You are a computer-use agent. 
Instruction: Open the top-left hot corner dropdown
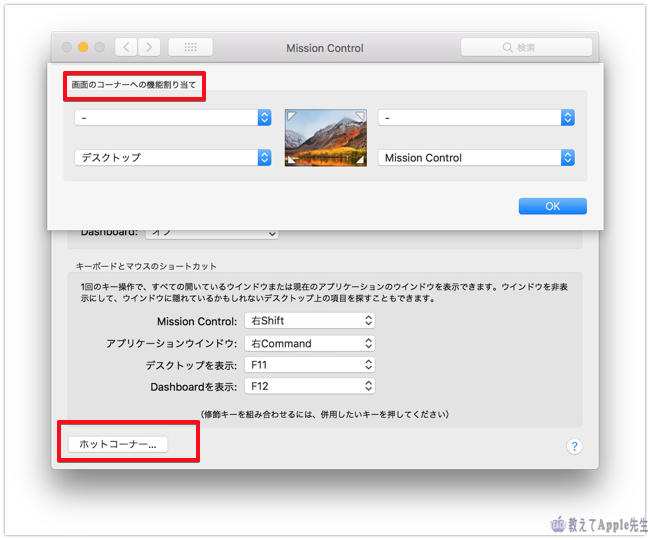click(x=173, y=118)
